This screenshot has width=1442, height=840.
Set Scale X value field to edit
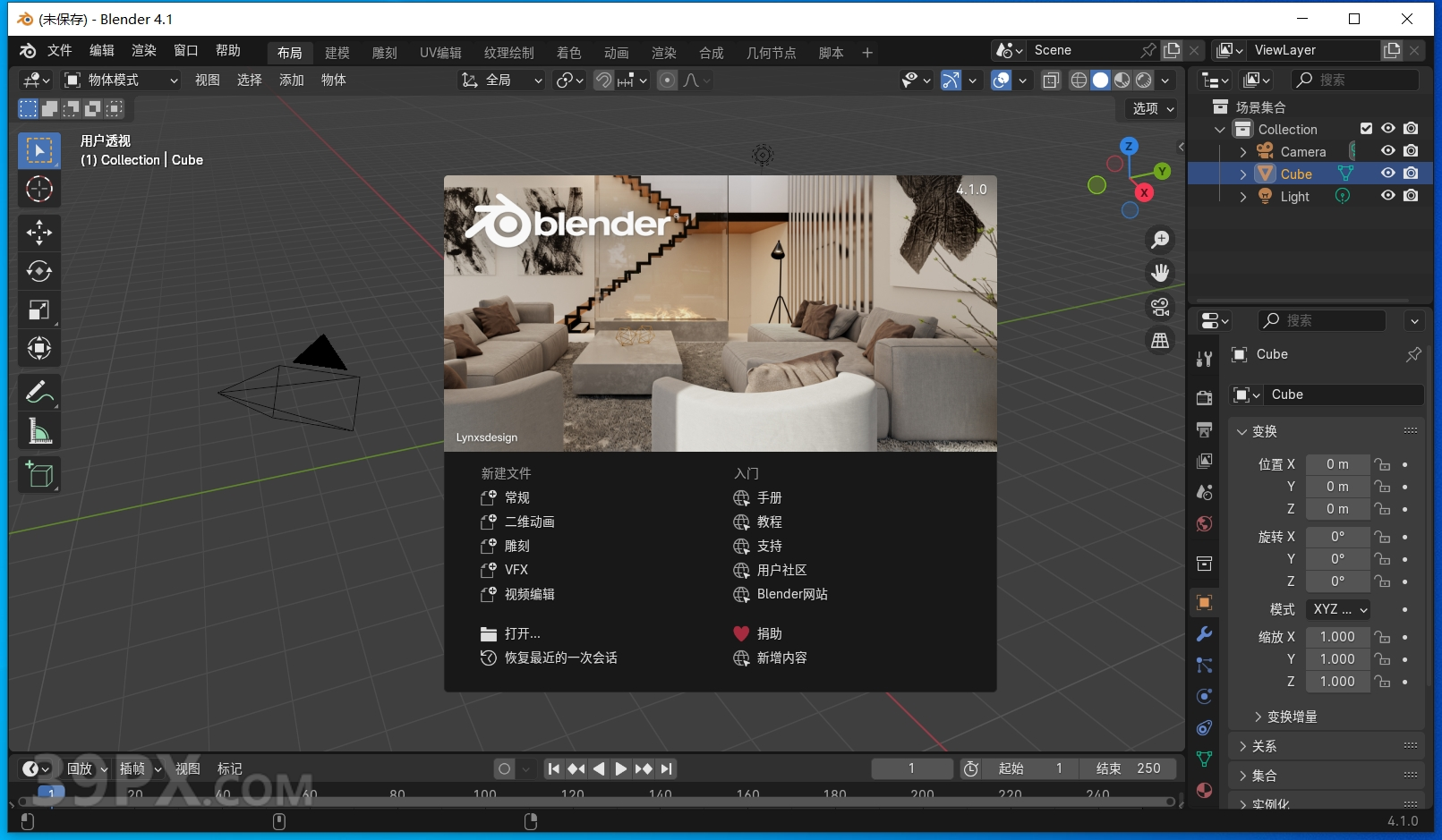1337,636
